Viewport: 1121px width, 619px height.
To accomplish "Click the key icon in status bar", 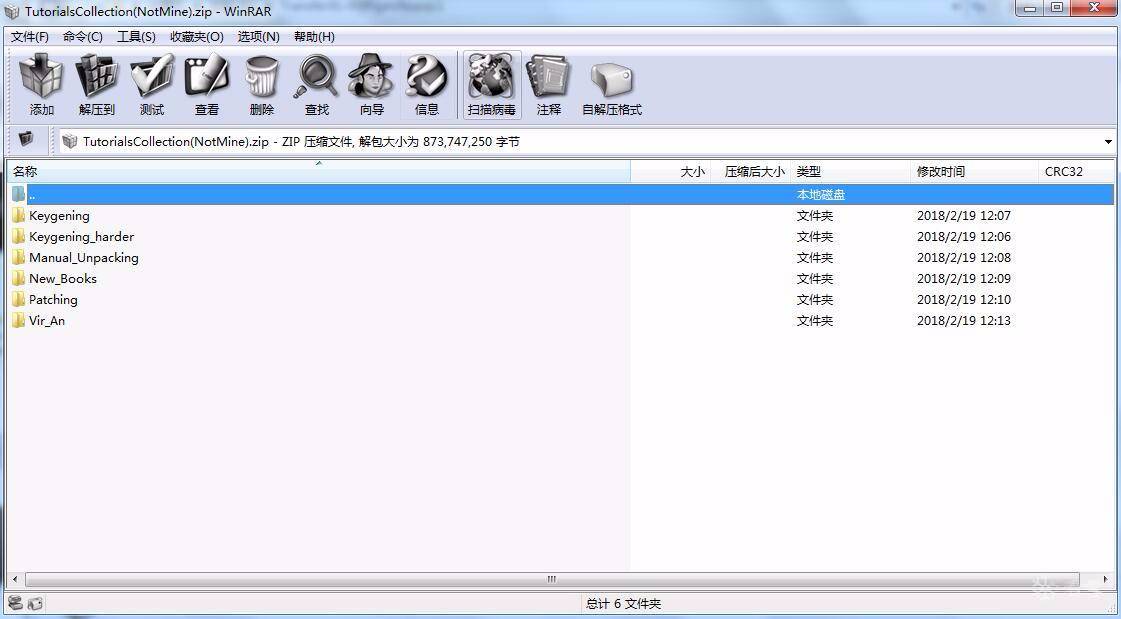I will [34, 604].
